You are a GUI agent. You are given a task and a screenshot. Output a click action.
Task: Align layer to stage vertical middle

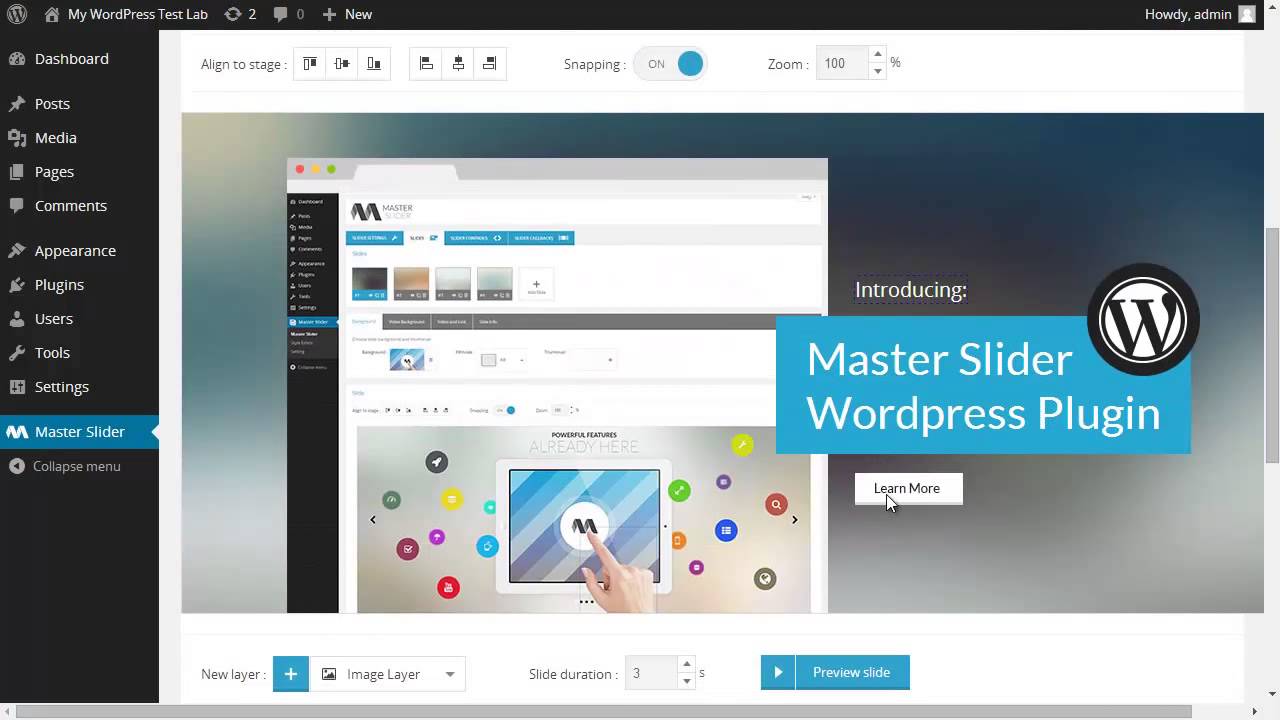(x=342, y=64)
